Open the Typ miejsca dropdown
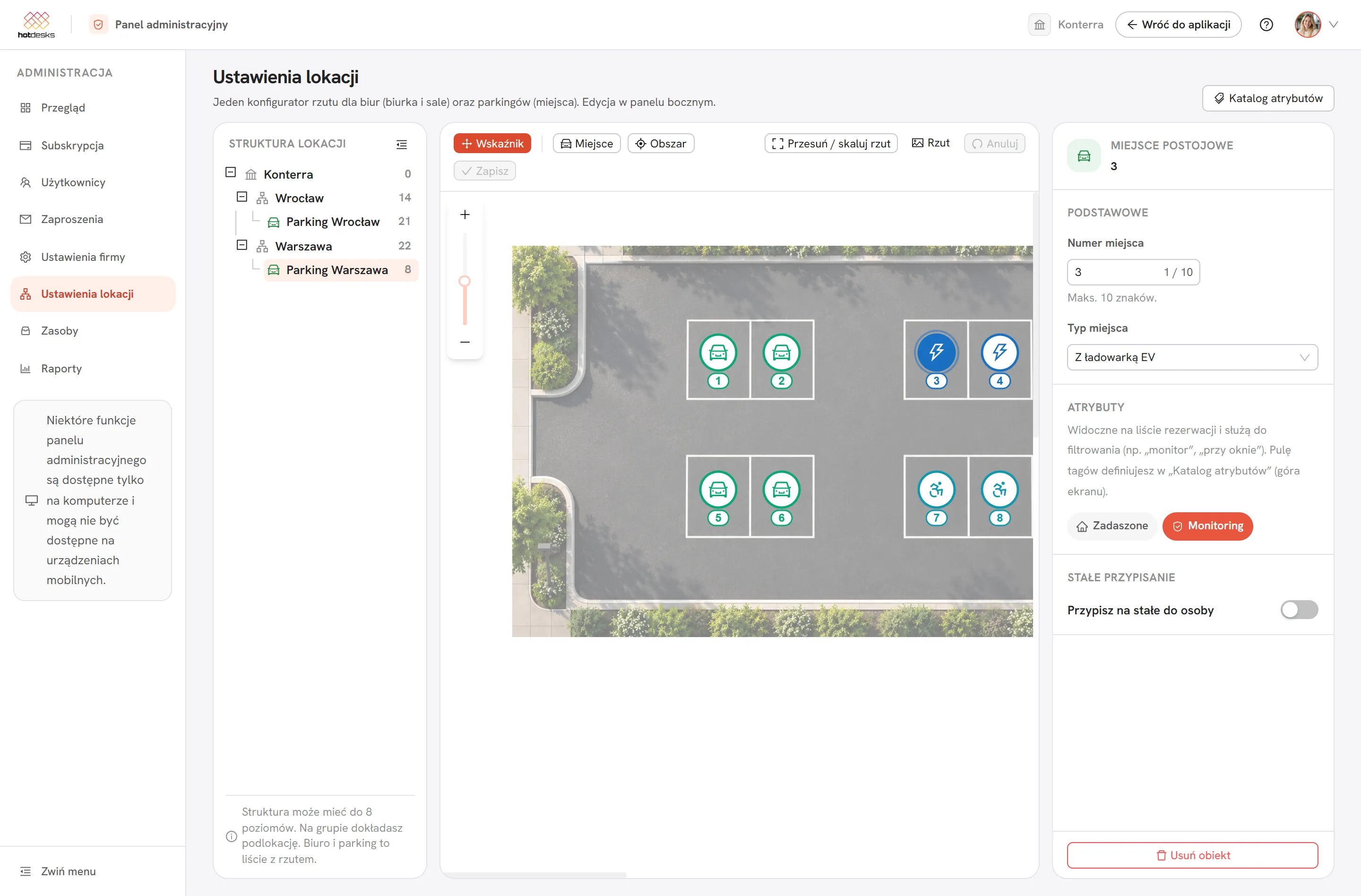This screenshot has width=1361, height=896. [x=1192, y=357]
